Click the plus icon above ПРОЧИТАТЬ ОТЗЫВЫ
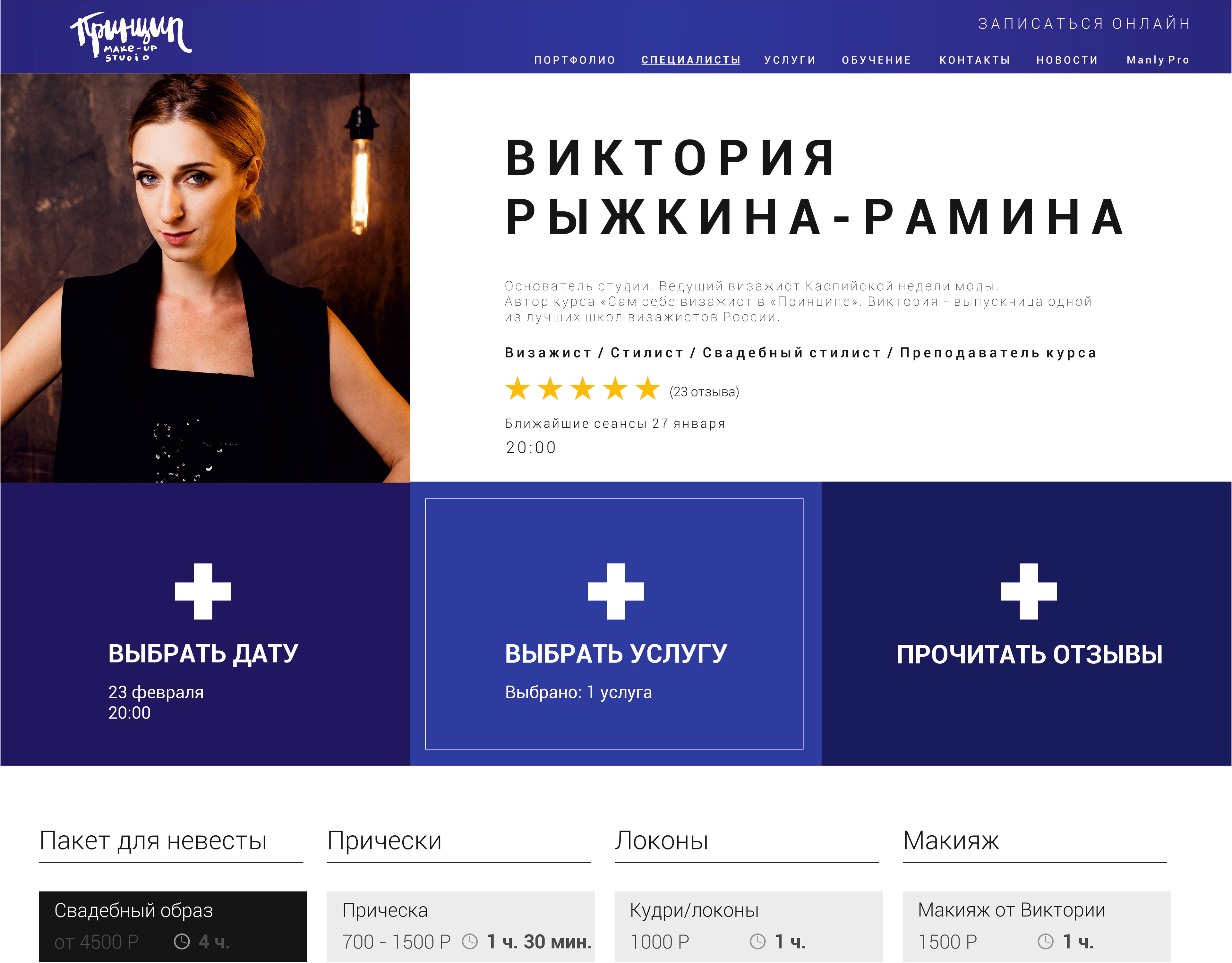The image size is (1232, 963). [1028, 591]
